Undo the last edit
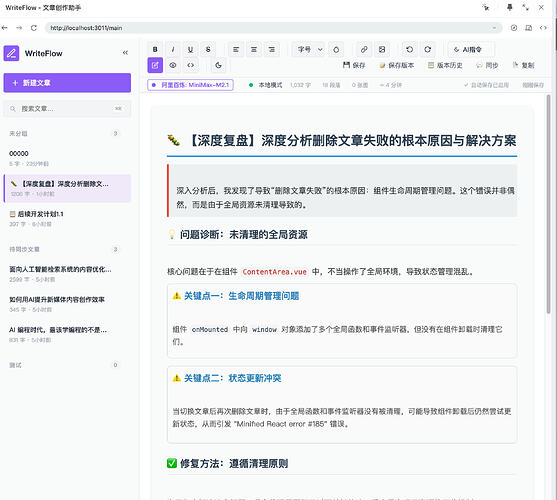Viewport: 557px width, 500px height. click(410, 49)
